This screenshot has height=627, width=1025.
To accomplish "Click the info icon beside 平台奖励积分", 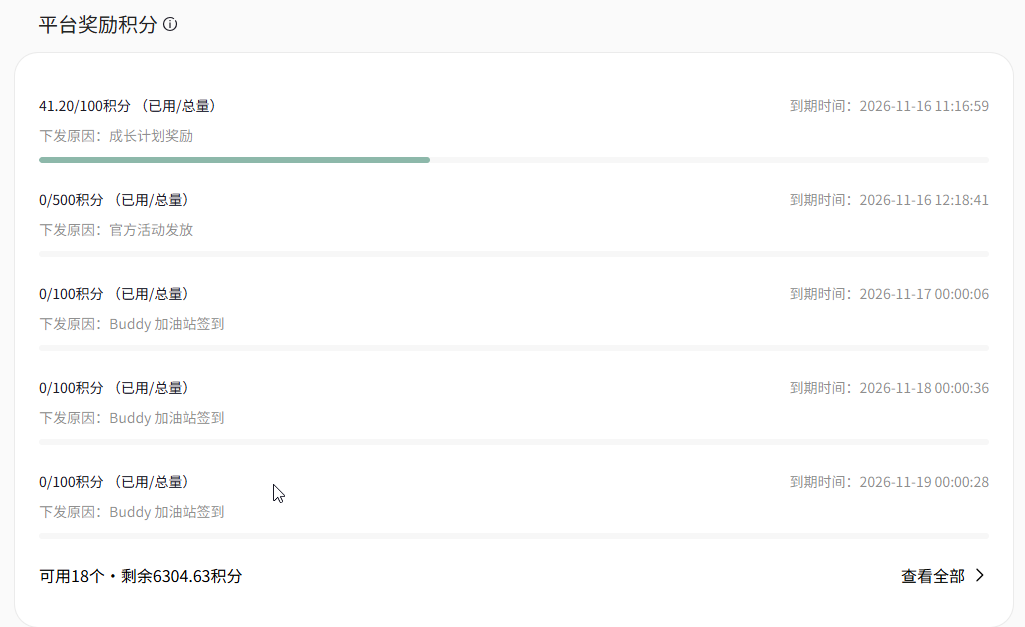I will click(x=170, y=25).
